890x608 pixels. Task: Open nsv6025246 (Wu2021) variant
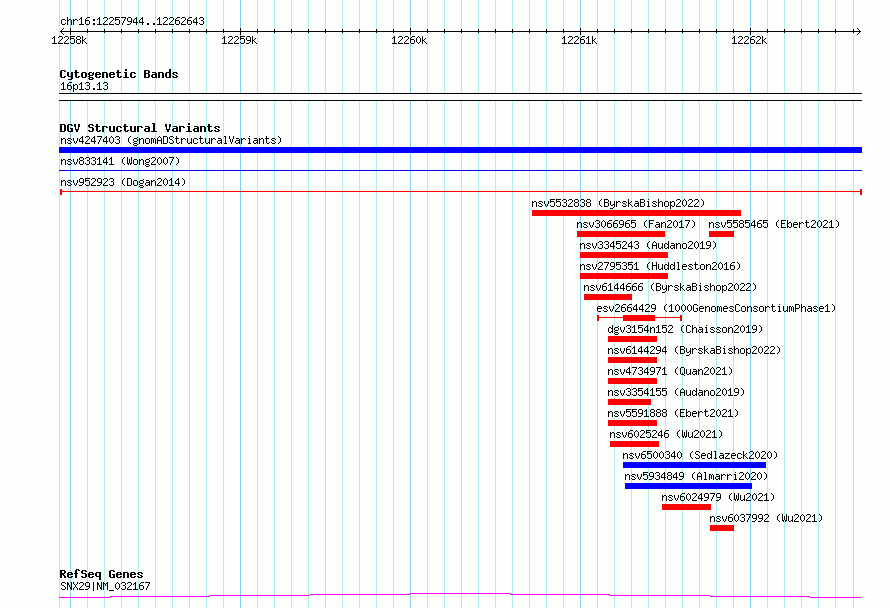tap(666, 434)
